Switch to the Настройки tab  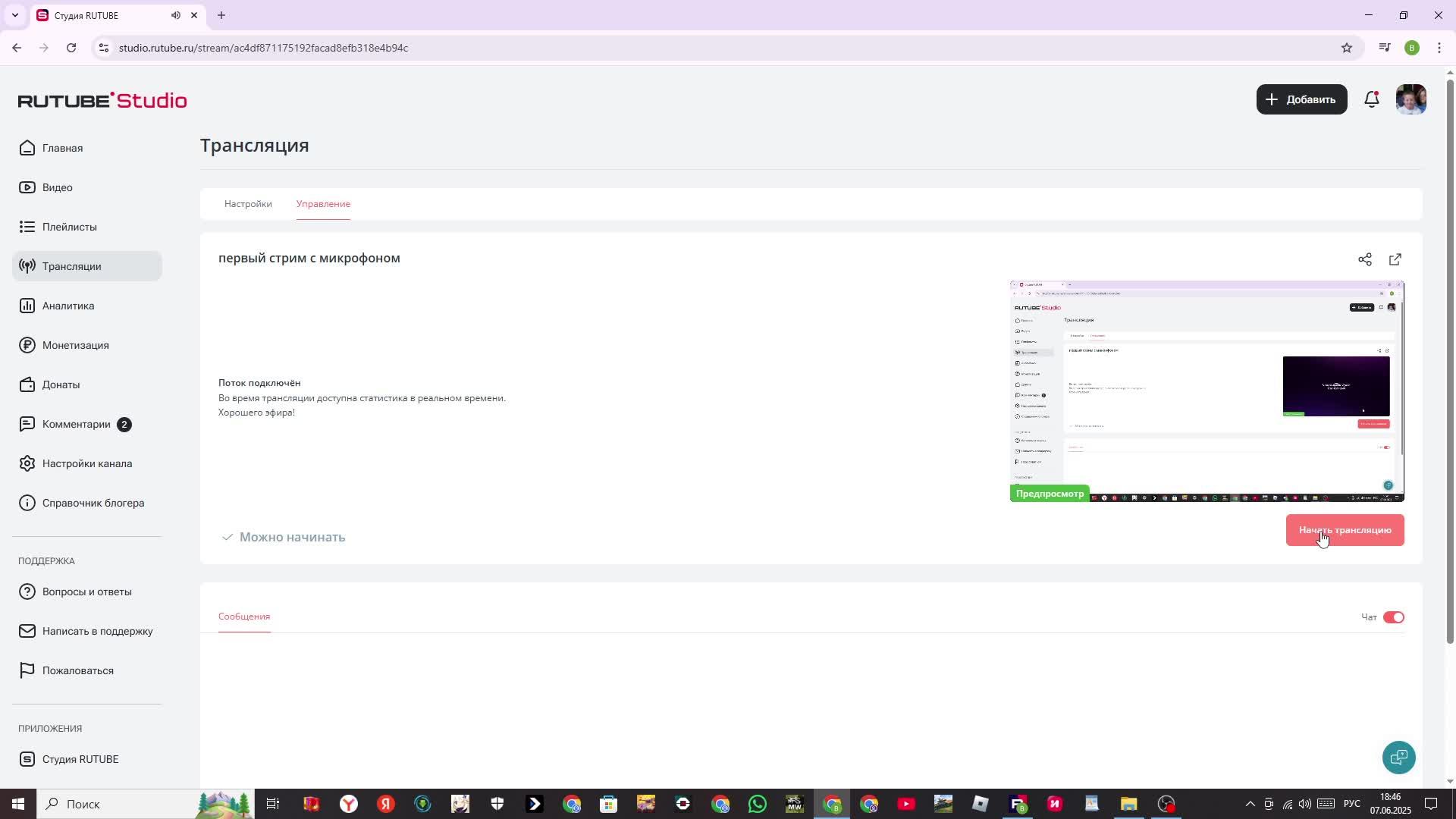pyautogui.click(x=248, y=204)
